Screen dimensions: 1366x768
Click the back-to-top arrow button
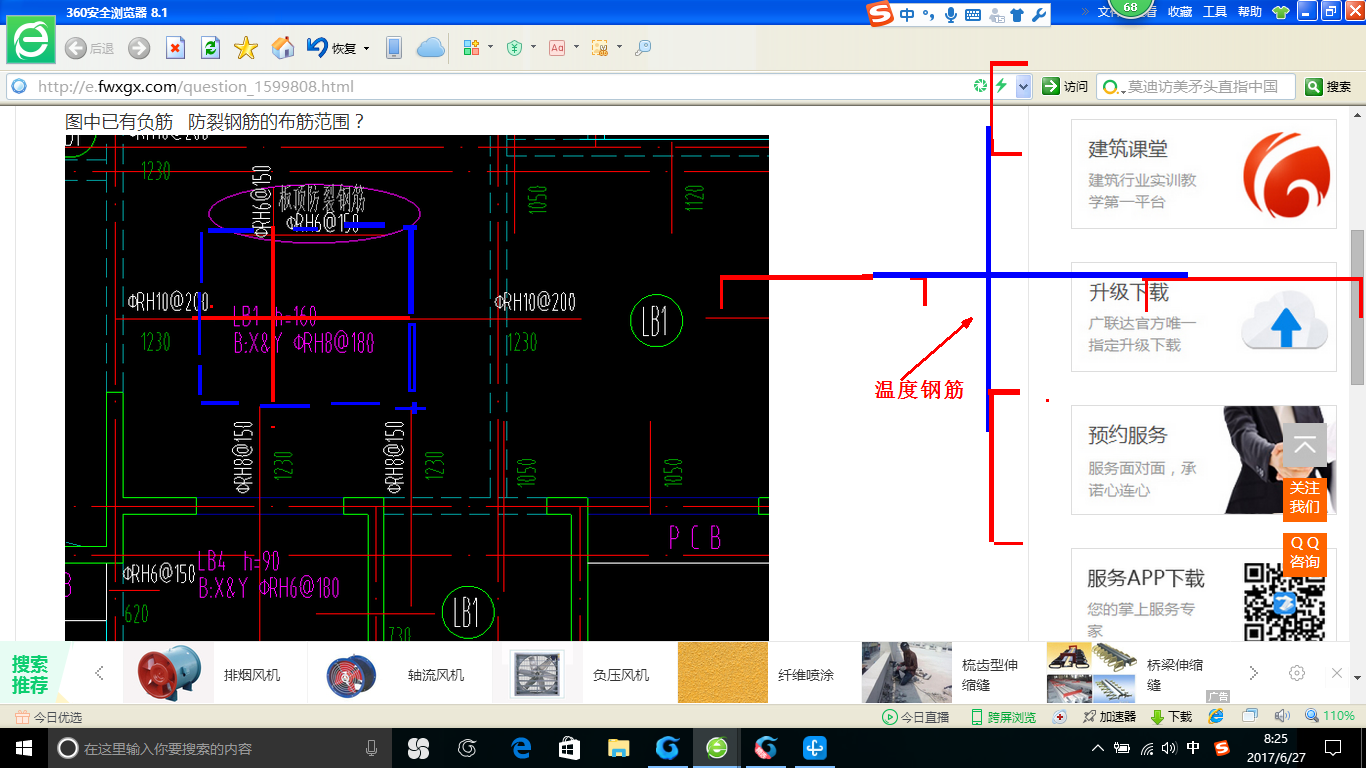1305,445
